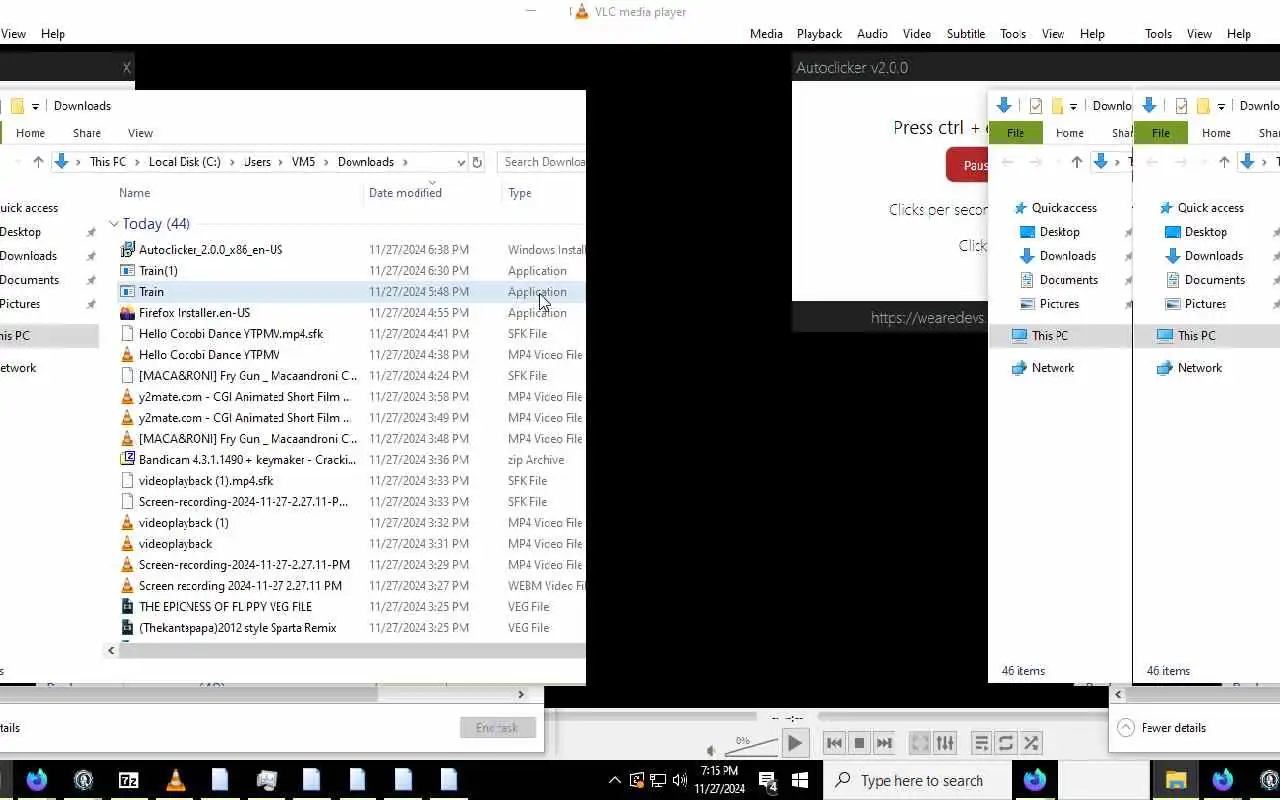Image resolution: width=1280 pixels, height=800 pixels.
Task: Open the Media menu in VLC
Action: pyautogui.click(x=766, y=34)
